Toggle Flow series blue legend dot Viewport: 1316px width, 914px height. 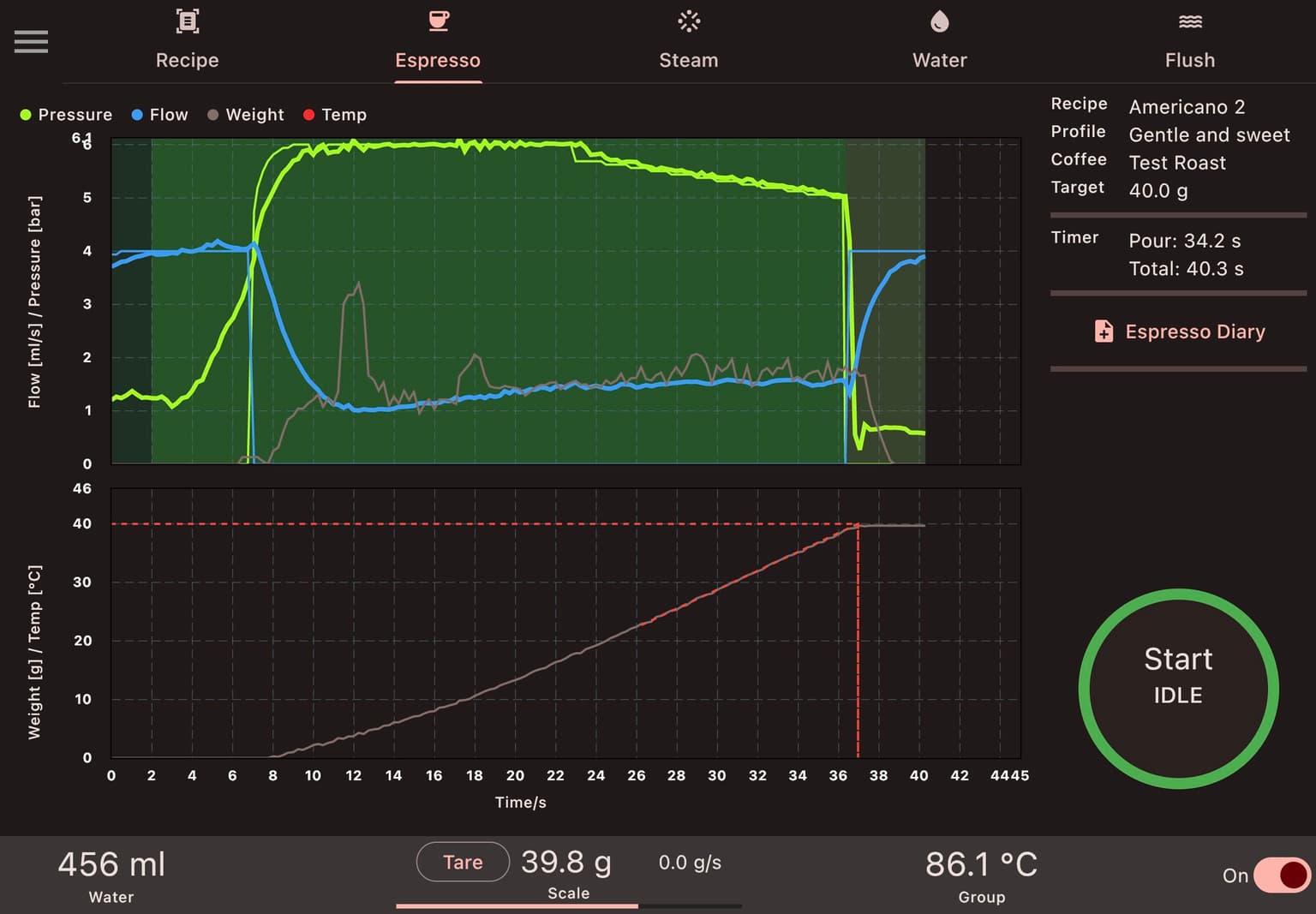tap(137, 115)
